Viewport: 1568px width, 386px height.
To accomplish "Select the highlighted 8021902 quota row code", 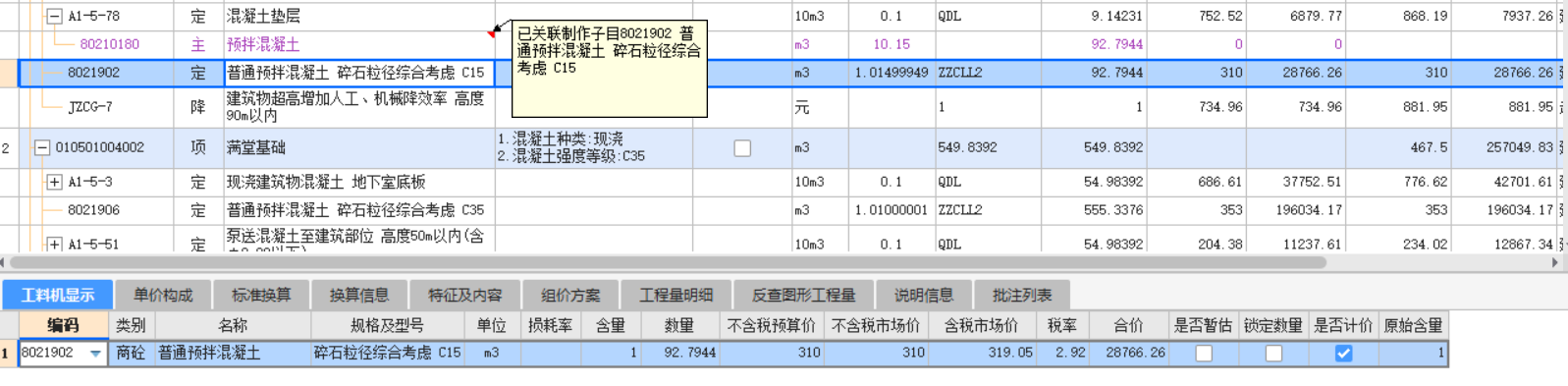I will click(x=93, y=73).
